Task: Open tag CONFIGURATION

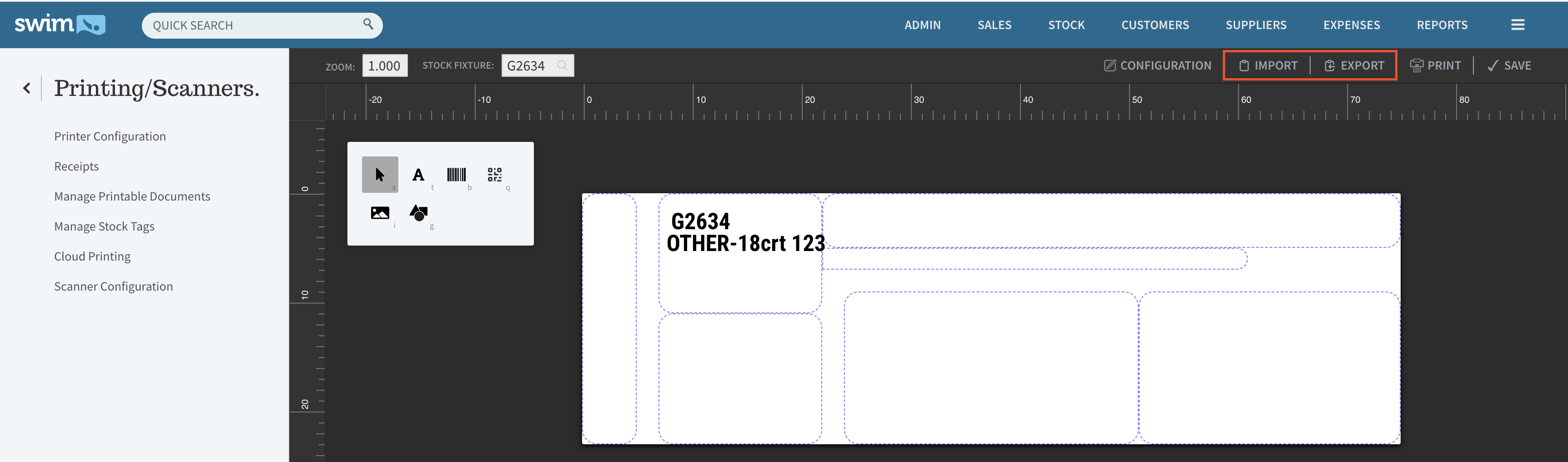Action: [1158, 65]
